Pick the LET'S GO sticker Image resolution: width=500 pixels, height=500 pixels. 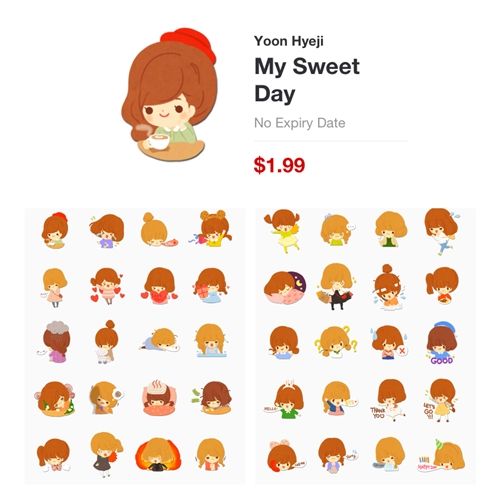click(x=441, y=400)
